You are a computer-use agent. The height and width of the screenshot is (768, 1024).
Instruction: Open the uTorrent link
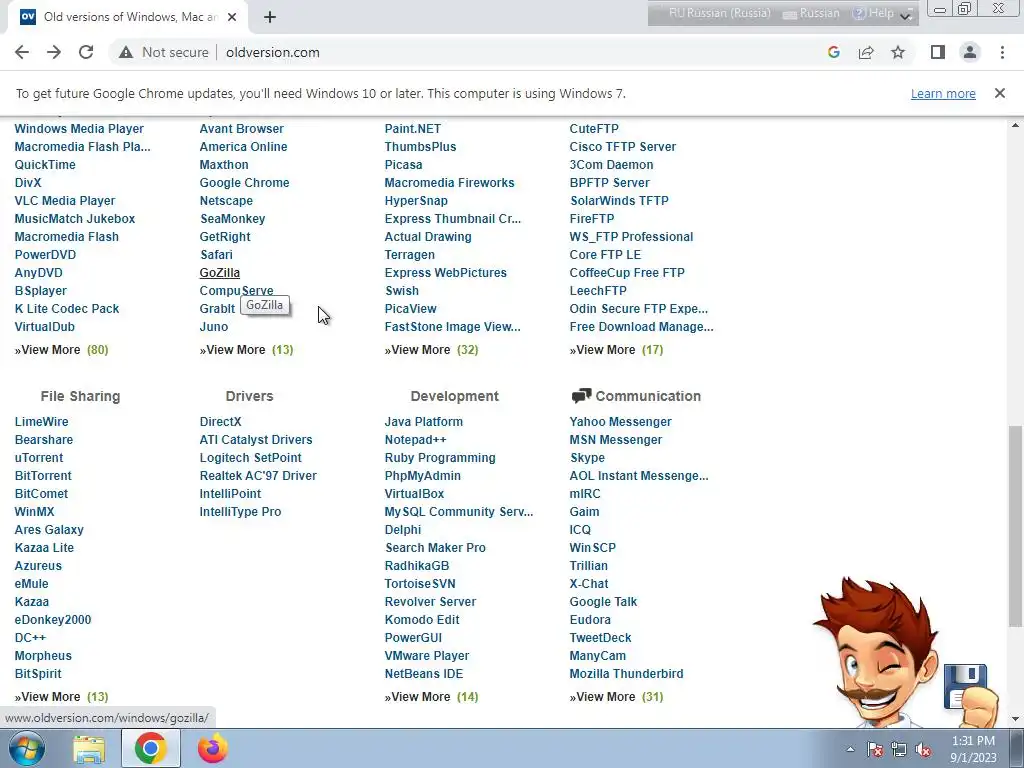pyautogui.click(x=39, y=458)
